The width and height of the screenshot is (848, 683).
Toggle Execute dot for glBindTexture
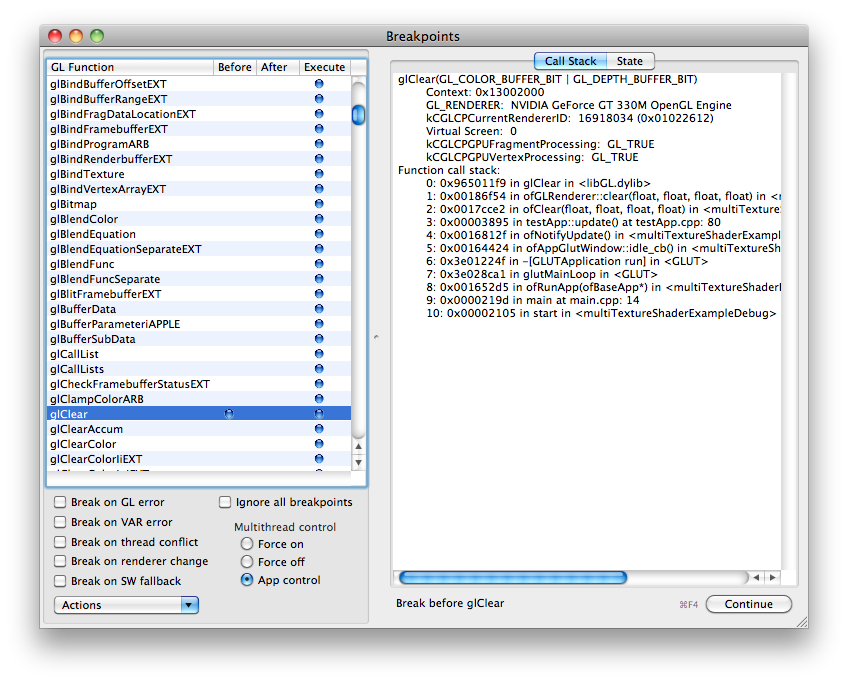(319, 174)
